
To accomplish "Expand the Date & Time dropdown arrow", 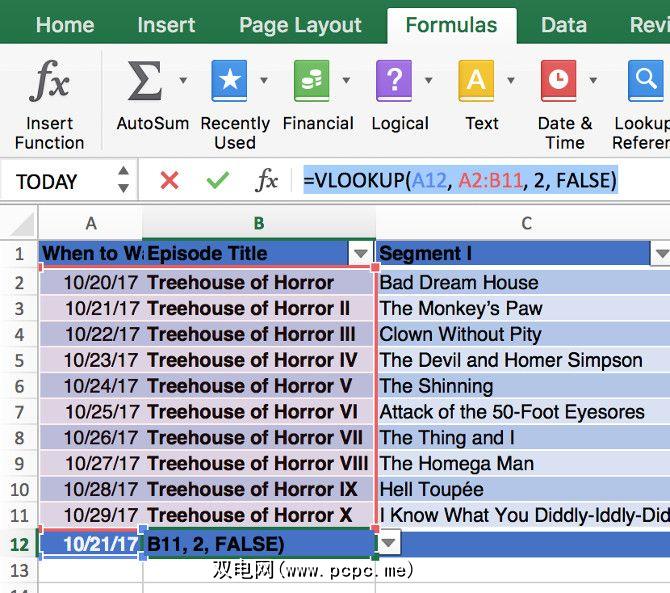I will click(x=593, y=80).
